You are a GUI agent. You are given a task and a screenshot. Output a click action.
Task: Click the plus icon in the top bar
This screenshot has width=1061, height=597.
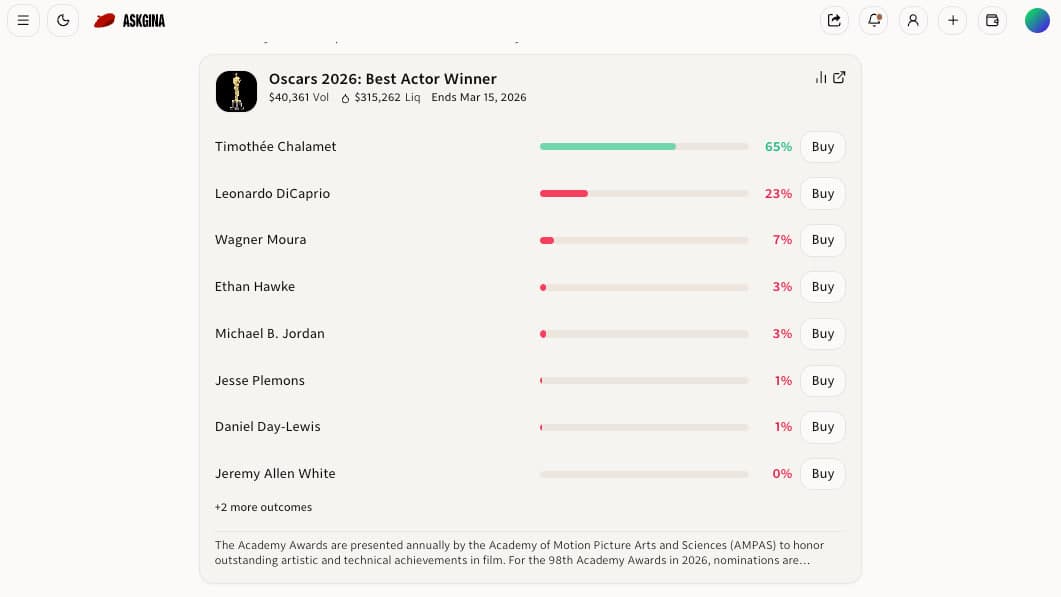click(953, 20)
